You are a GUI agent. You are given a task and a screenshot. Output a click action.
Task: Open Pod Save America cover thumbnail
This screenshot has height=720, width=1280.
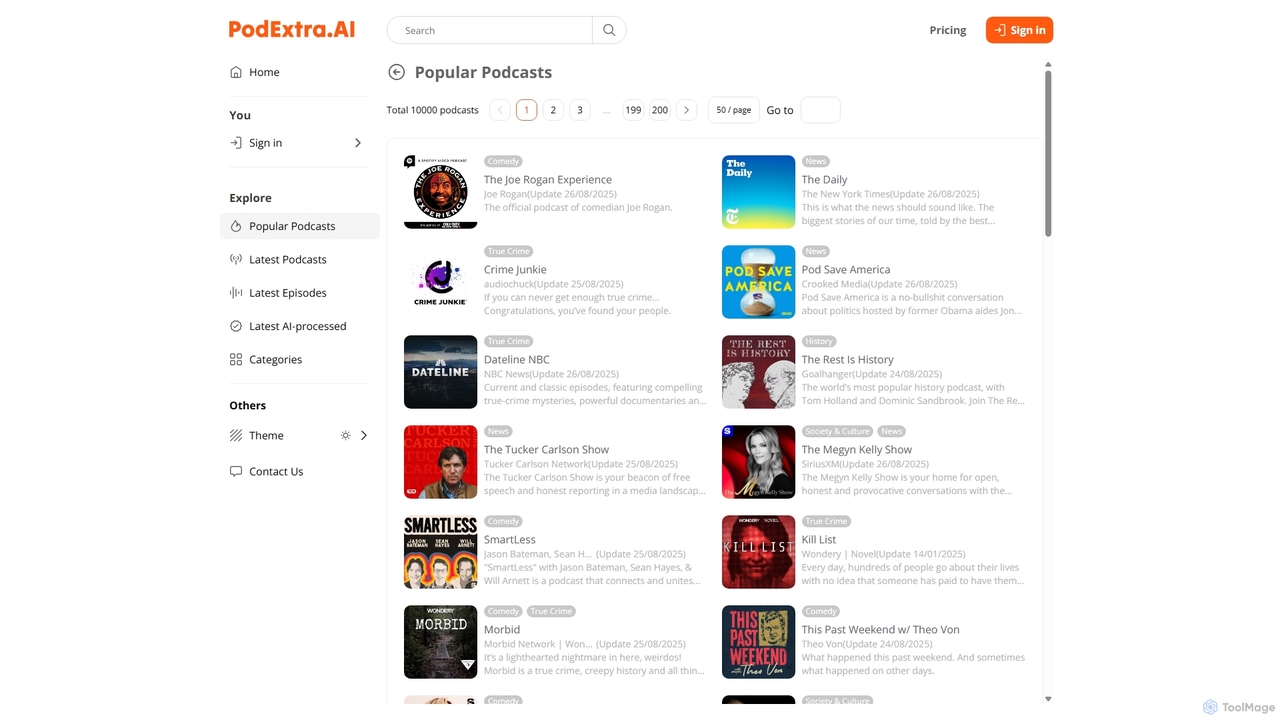coord(759,282)
